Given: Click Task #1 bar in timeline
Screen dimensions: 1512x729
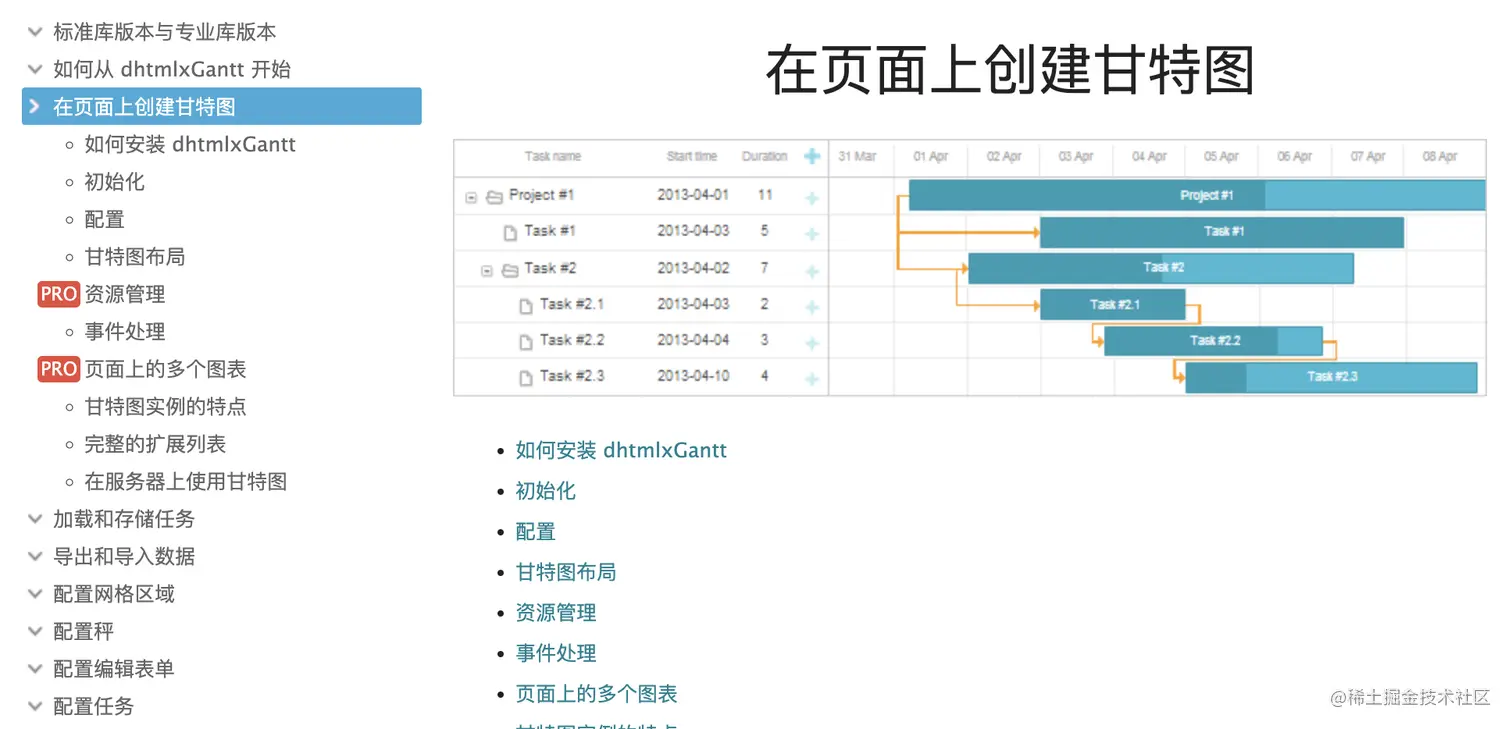Looking at the screenshot, I should (x=1222, y=232).
